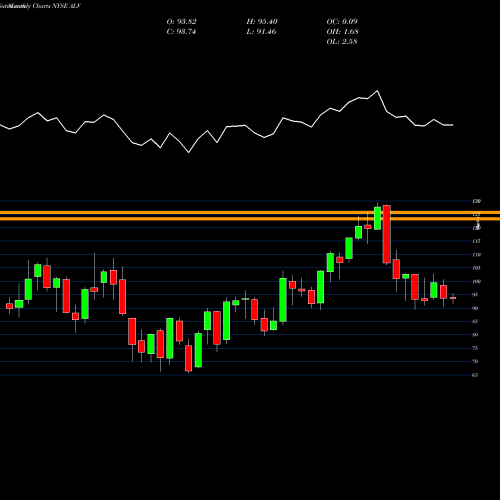Click the 100 price axis label
This screenshot has height=500, width=500.
point(477,281)
